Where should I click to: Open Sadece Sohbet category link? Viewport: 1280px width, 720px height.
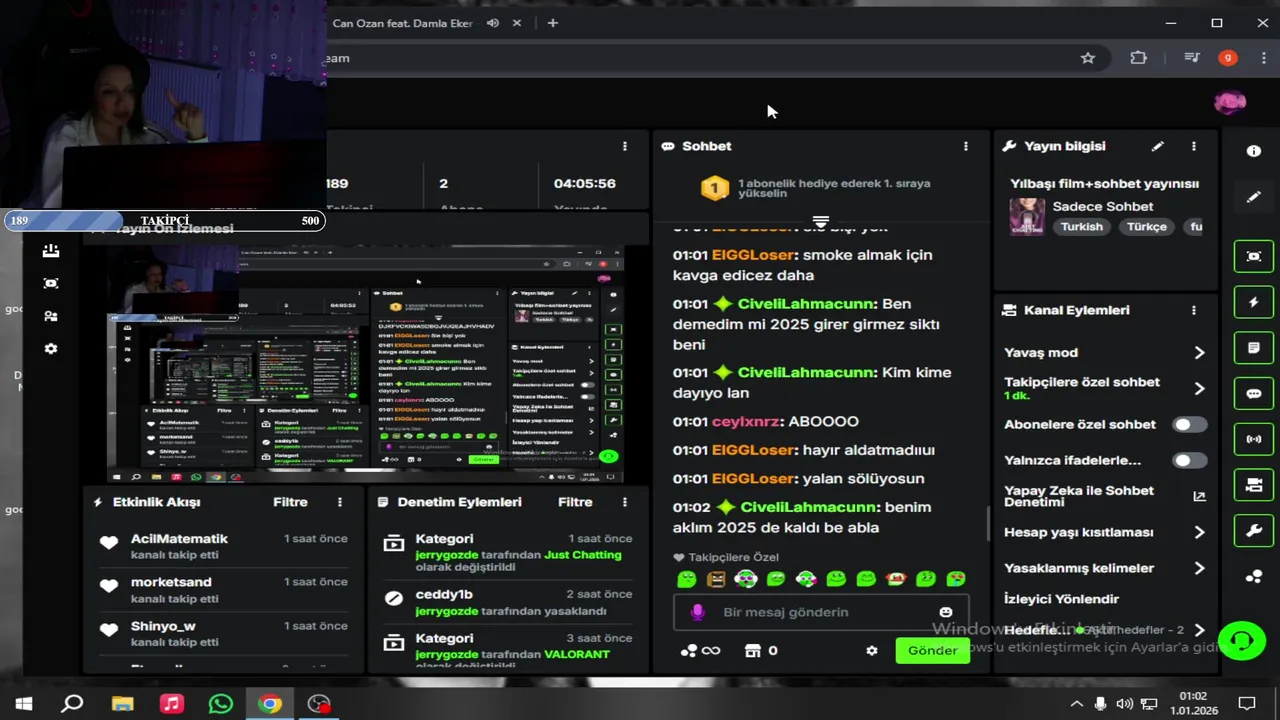coord(1103,206)
